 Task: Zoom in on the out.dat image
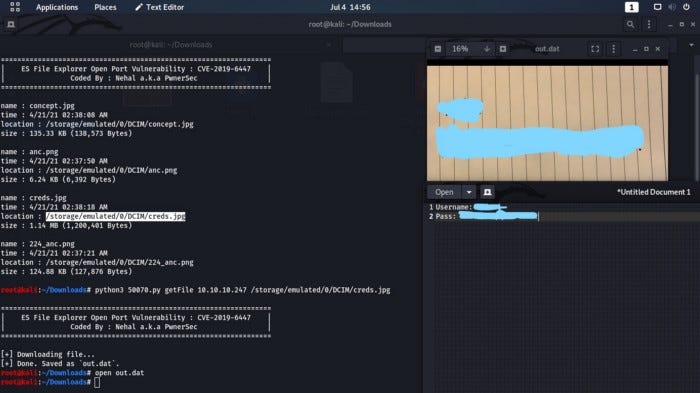coord(503,49)
